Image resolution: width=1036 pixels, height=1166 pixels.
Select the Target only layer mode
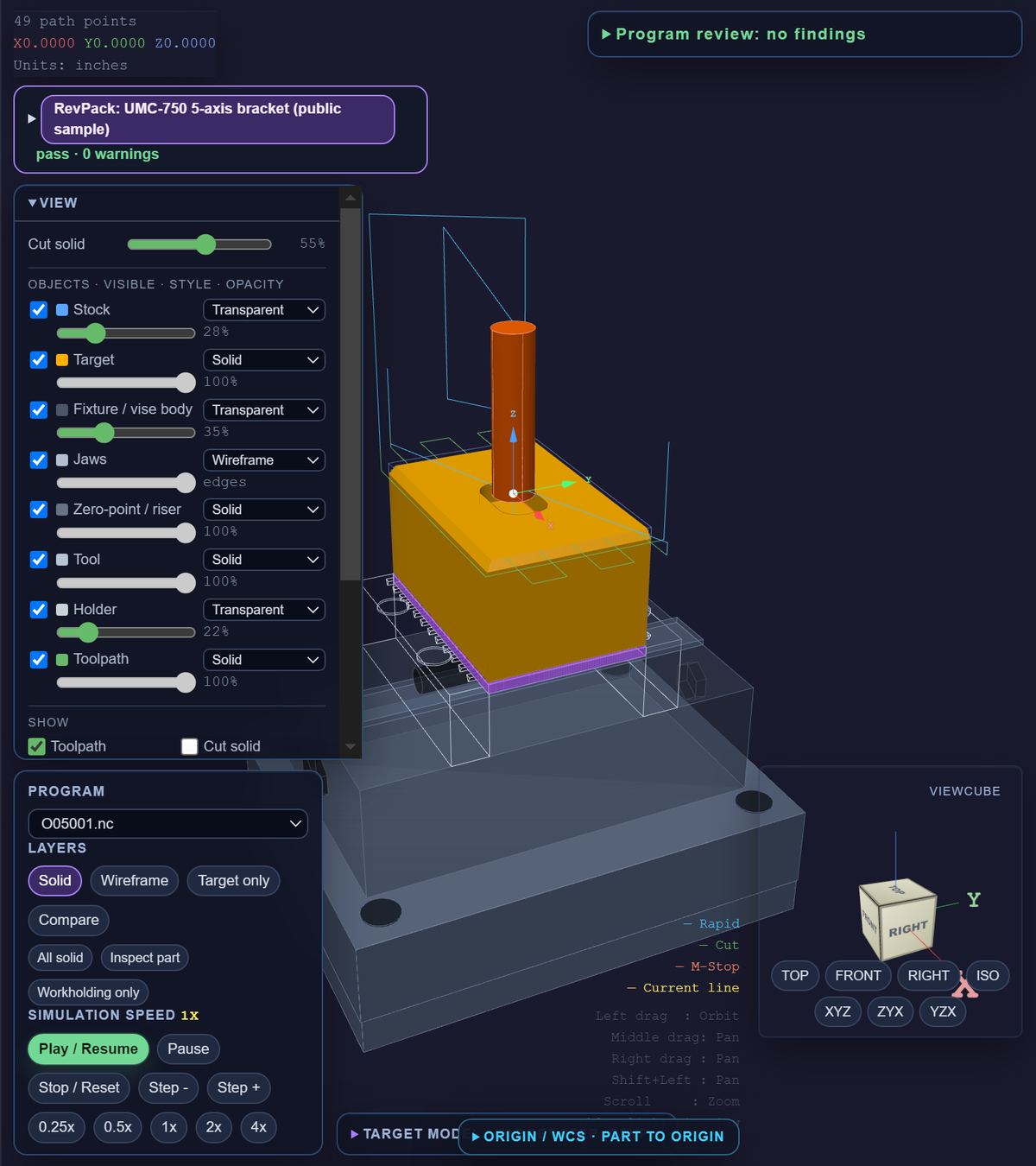[234, 881]
